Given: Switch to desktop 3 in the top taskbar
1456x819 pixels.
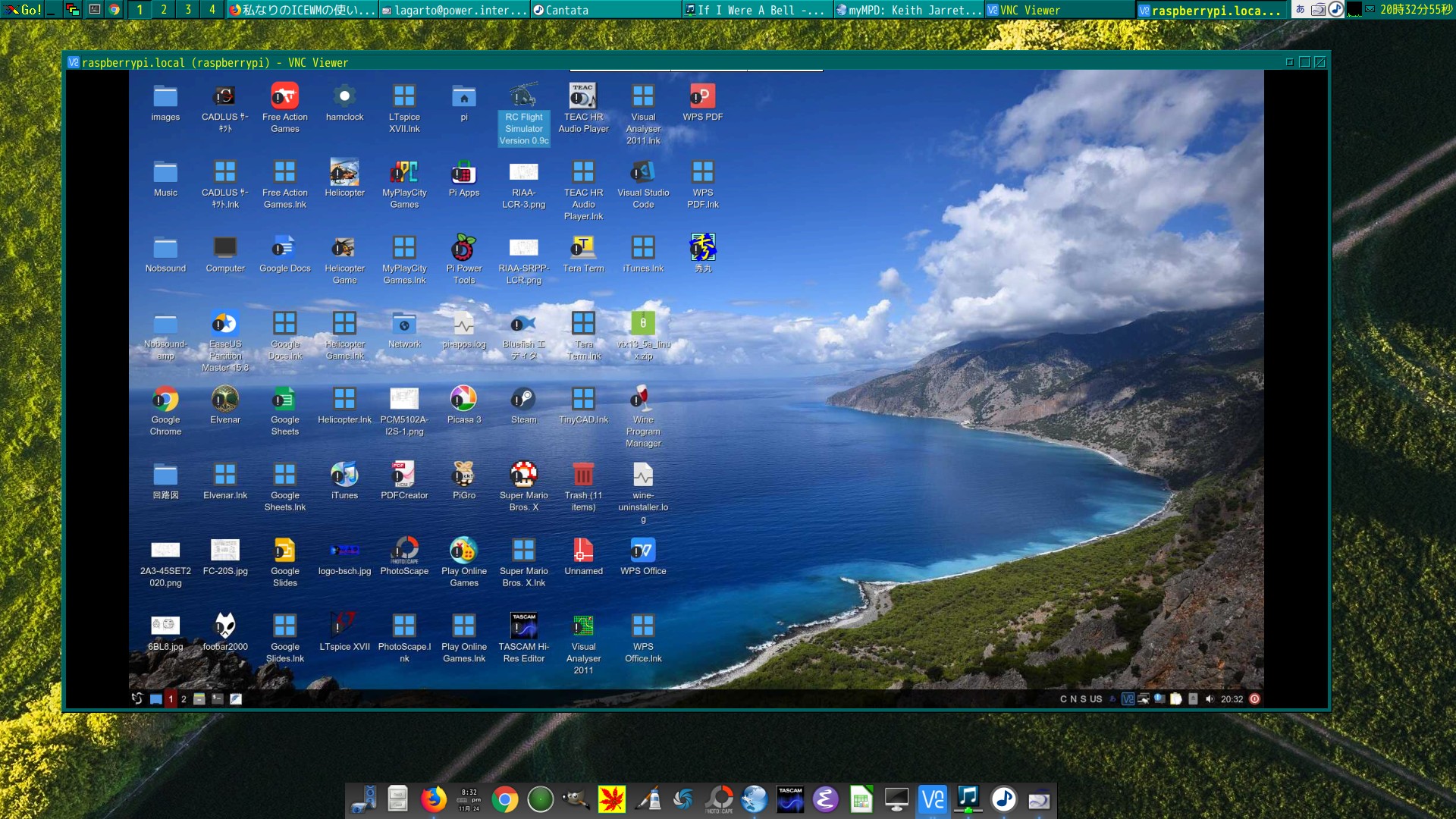Looking at the screenshot, I should [187, 11].
